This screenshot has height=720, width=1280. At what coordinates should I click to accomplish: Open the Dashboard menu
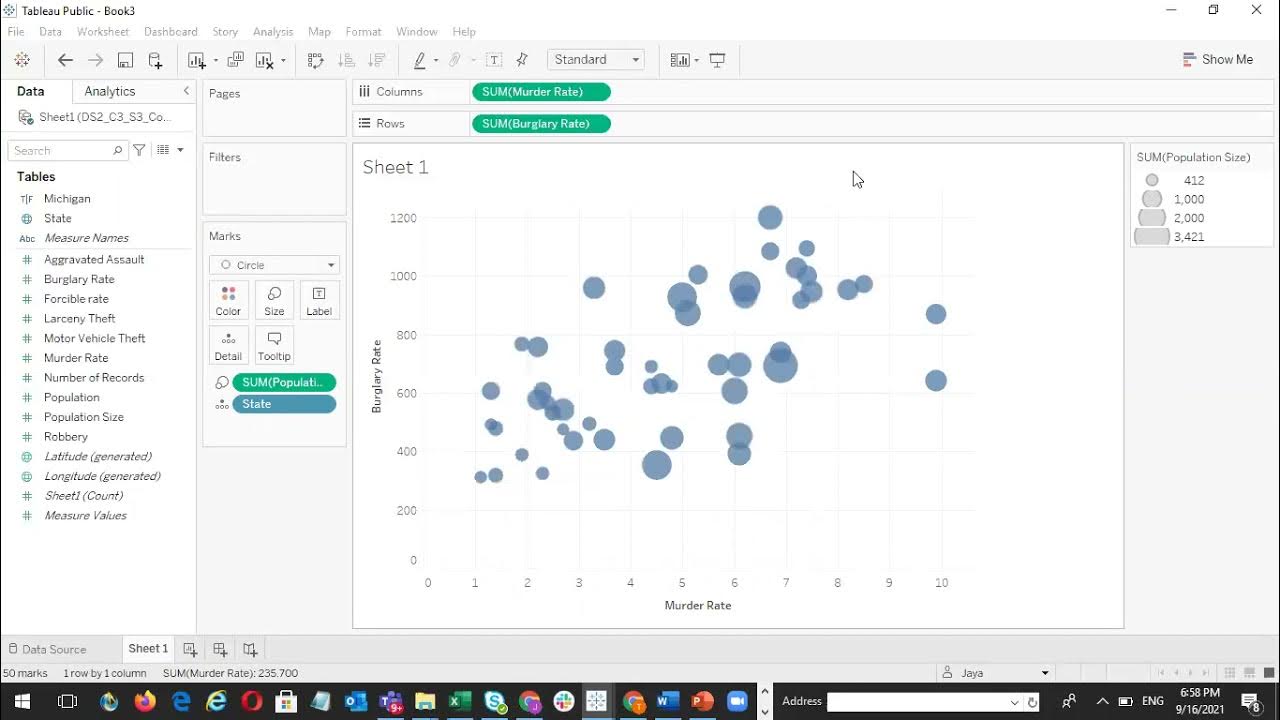171,32
